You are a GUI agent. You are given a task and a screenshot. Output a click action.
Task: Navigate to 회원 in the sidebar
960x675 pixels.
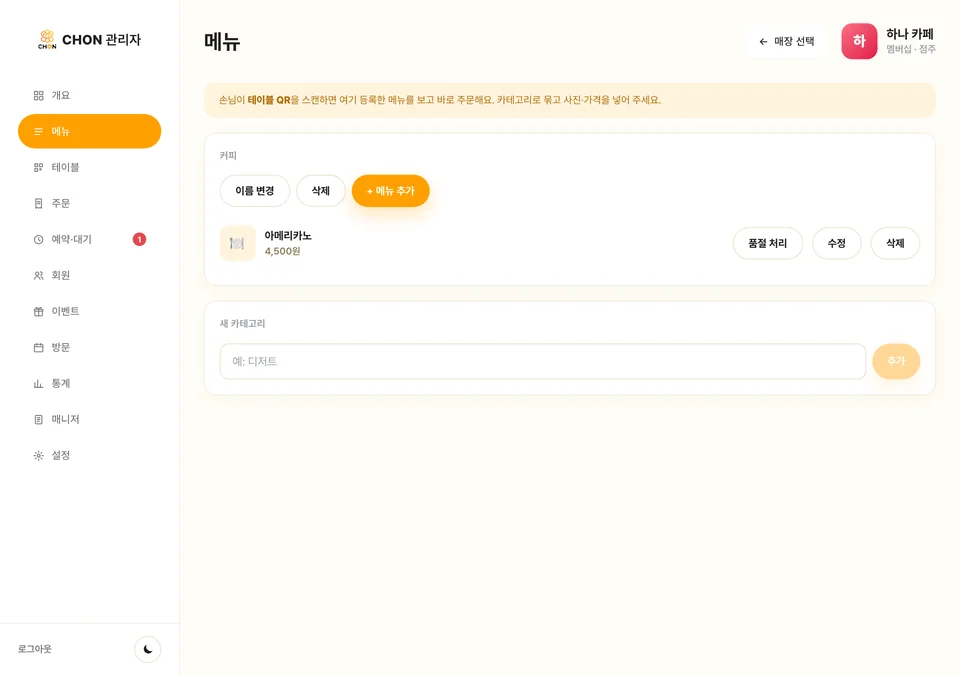coord(89,276)
